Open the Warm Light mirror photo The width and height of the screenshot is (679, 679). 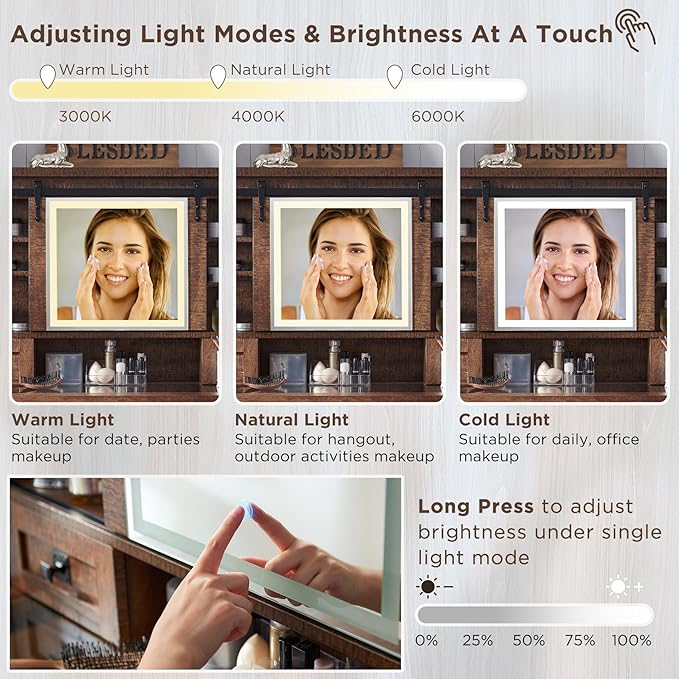coord(115,272)
